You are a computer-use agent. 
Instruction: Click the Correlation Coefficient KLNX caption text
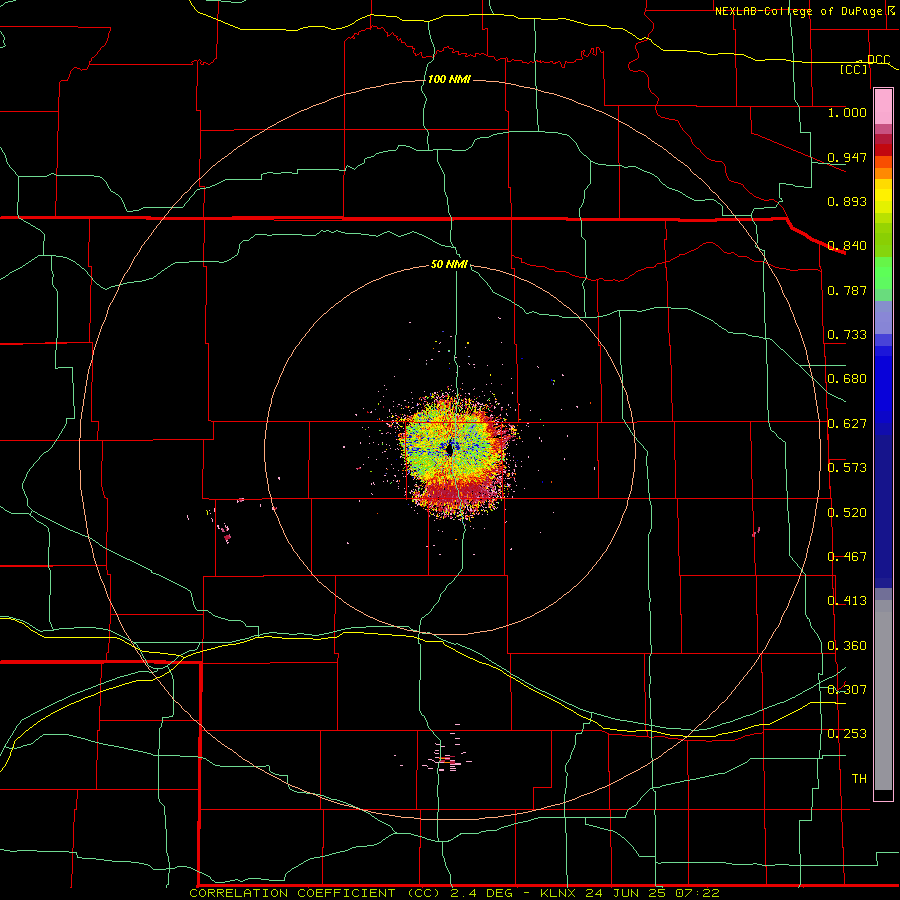coord(454,893)
